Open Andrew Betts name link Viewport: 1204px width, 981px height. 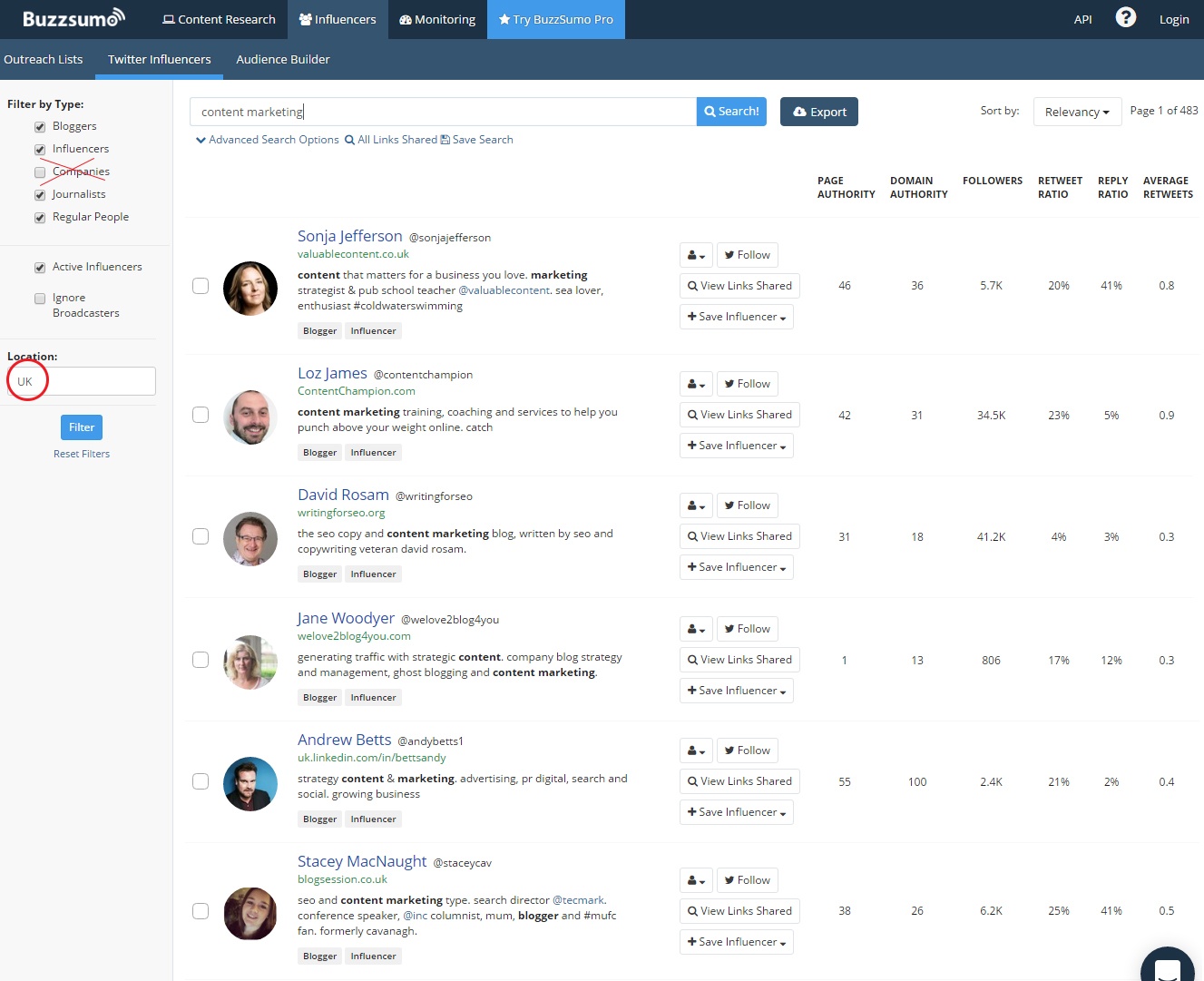point(345,740)
